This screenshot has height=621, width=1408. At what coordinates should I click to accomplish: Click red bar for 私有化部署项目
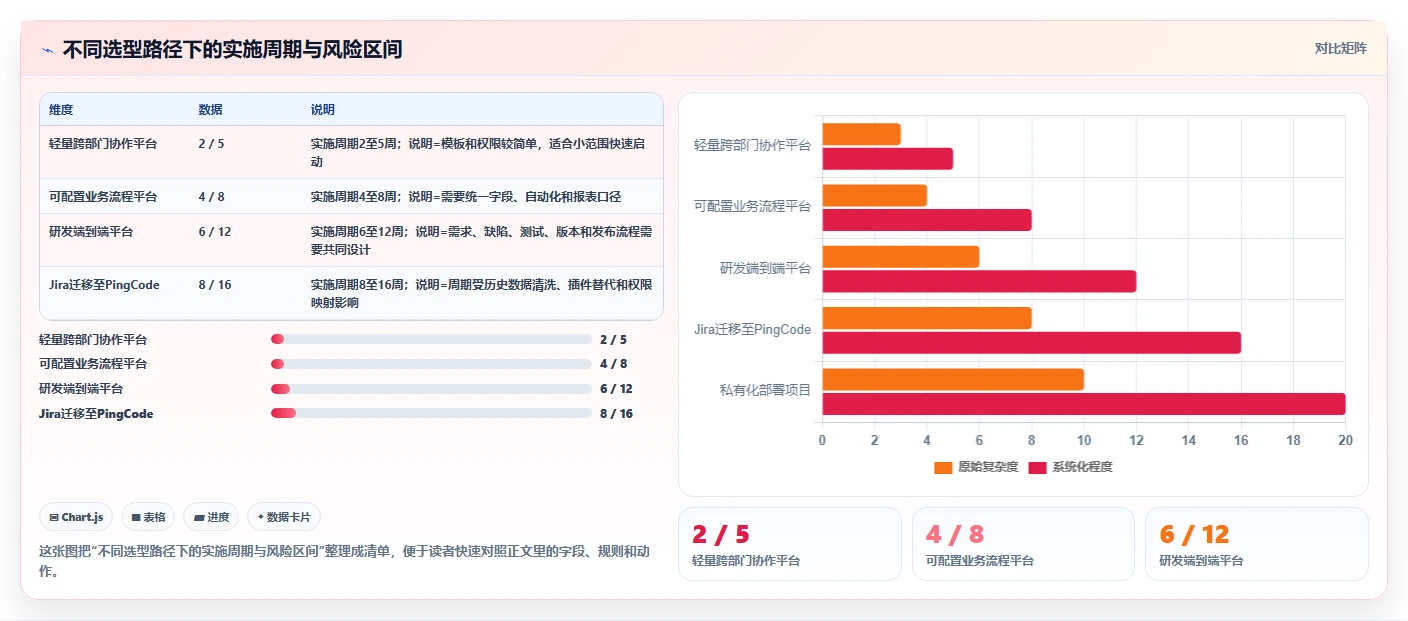point(1083,404)
